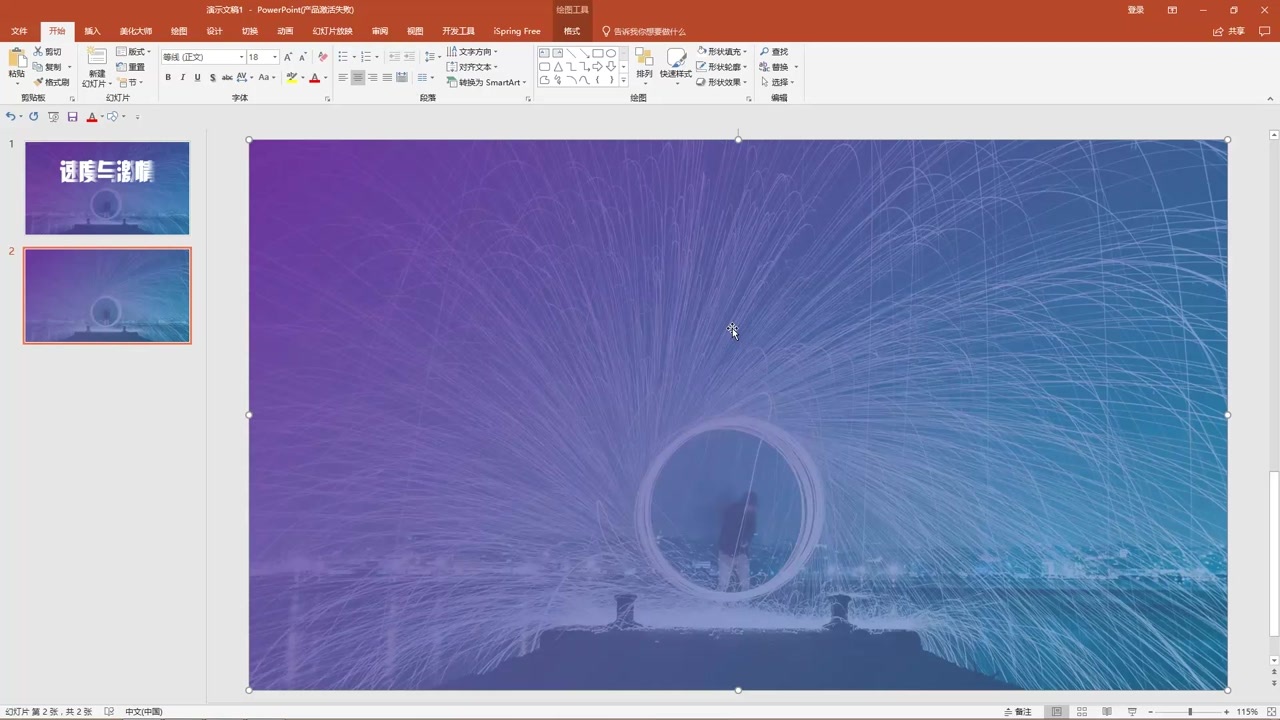
Task: Click the Reset (重置) slide button
Action: tap(131, 67)
